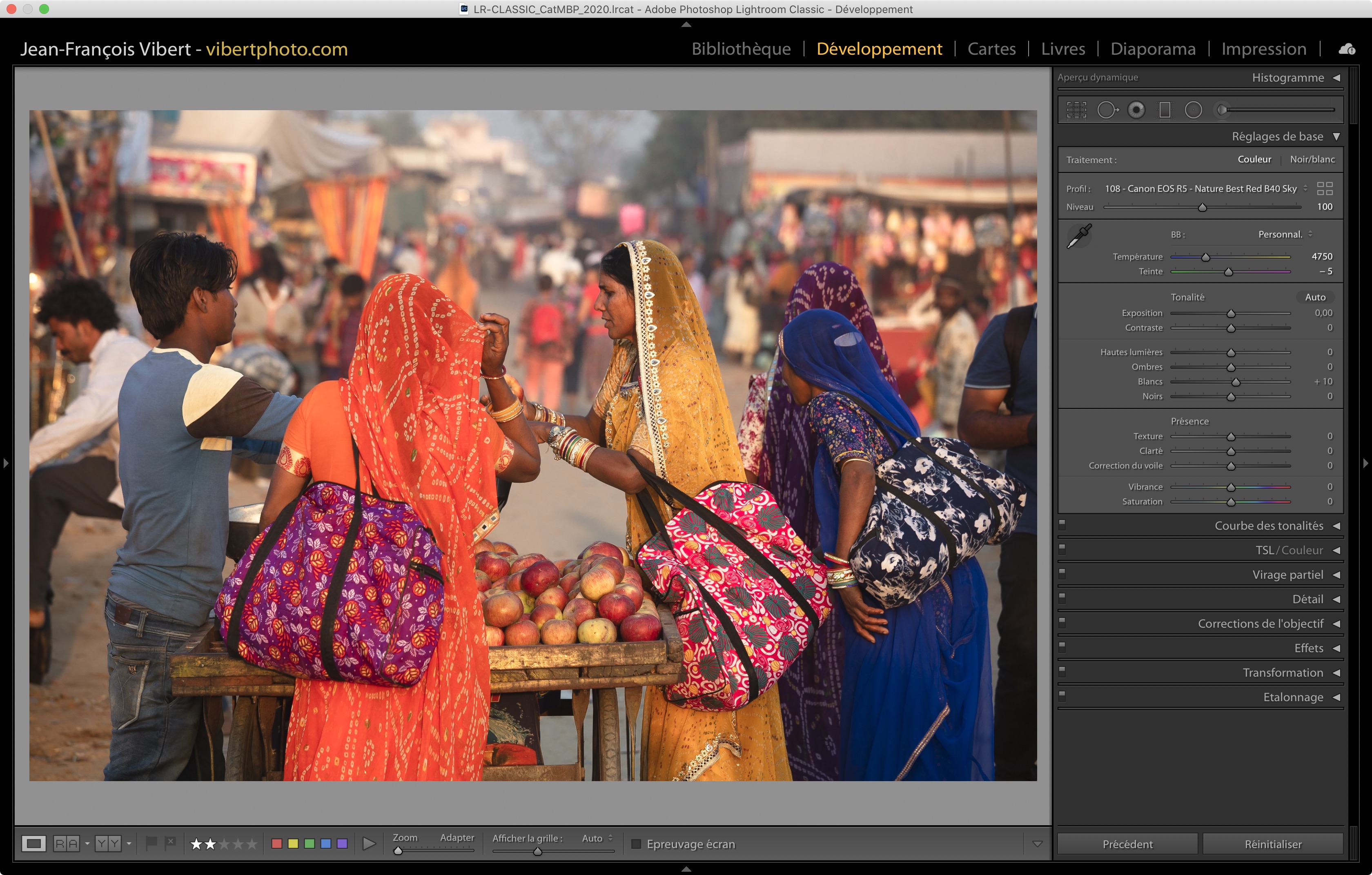Viewport: 1372px width, 875px height.
Task: Open the Impression module
Action: tap(1263, 49)
